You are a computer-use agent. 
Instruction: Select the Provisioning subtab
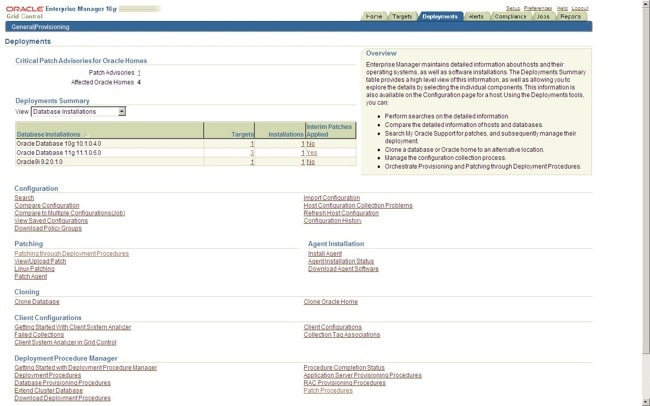[50, 27]
